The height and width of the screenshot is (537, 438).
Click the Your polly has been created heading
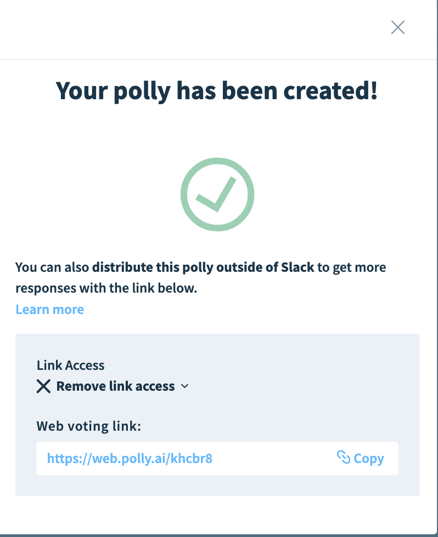217,91
